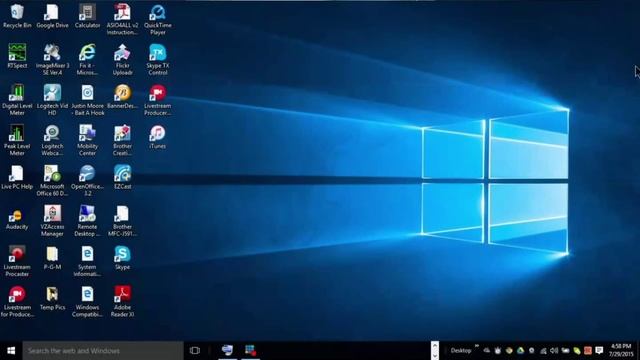
Task: Select the Live PC Help icon
Action: (17, 178)
